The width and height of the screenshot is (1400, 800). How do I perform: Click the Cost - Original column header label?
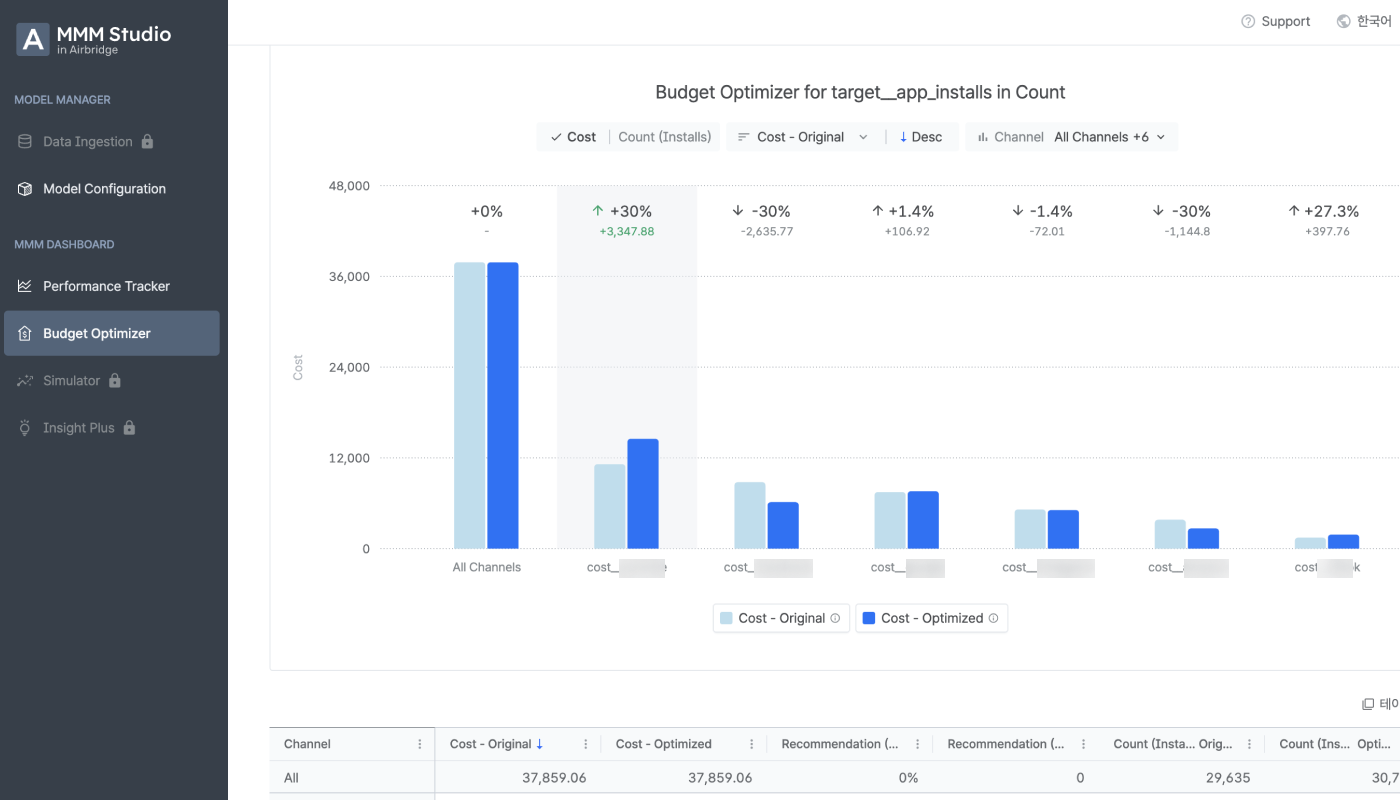[x=490, y=744]
